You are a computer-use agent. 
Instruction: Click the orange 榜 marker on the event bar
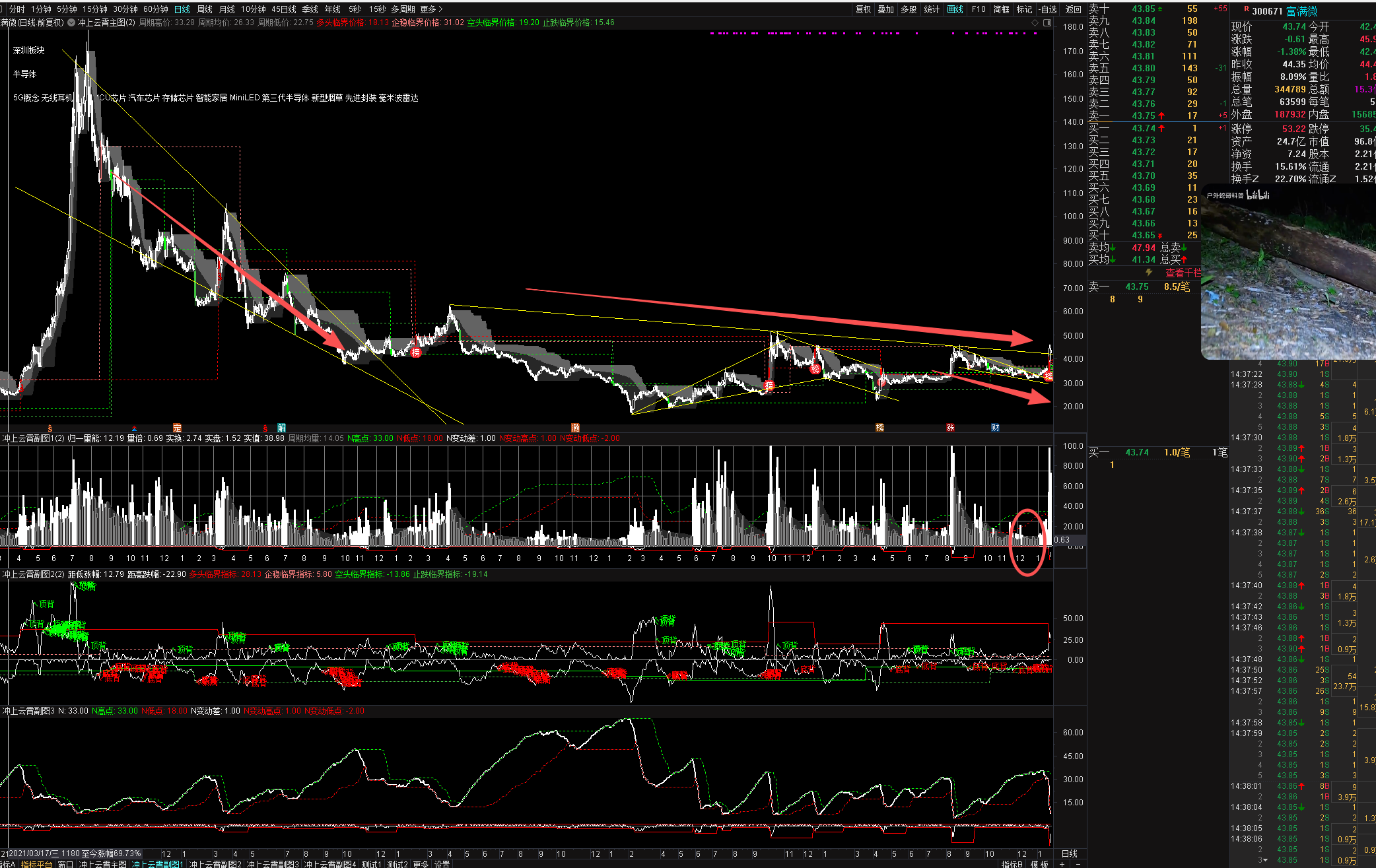point(879,428)
